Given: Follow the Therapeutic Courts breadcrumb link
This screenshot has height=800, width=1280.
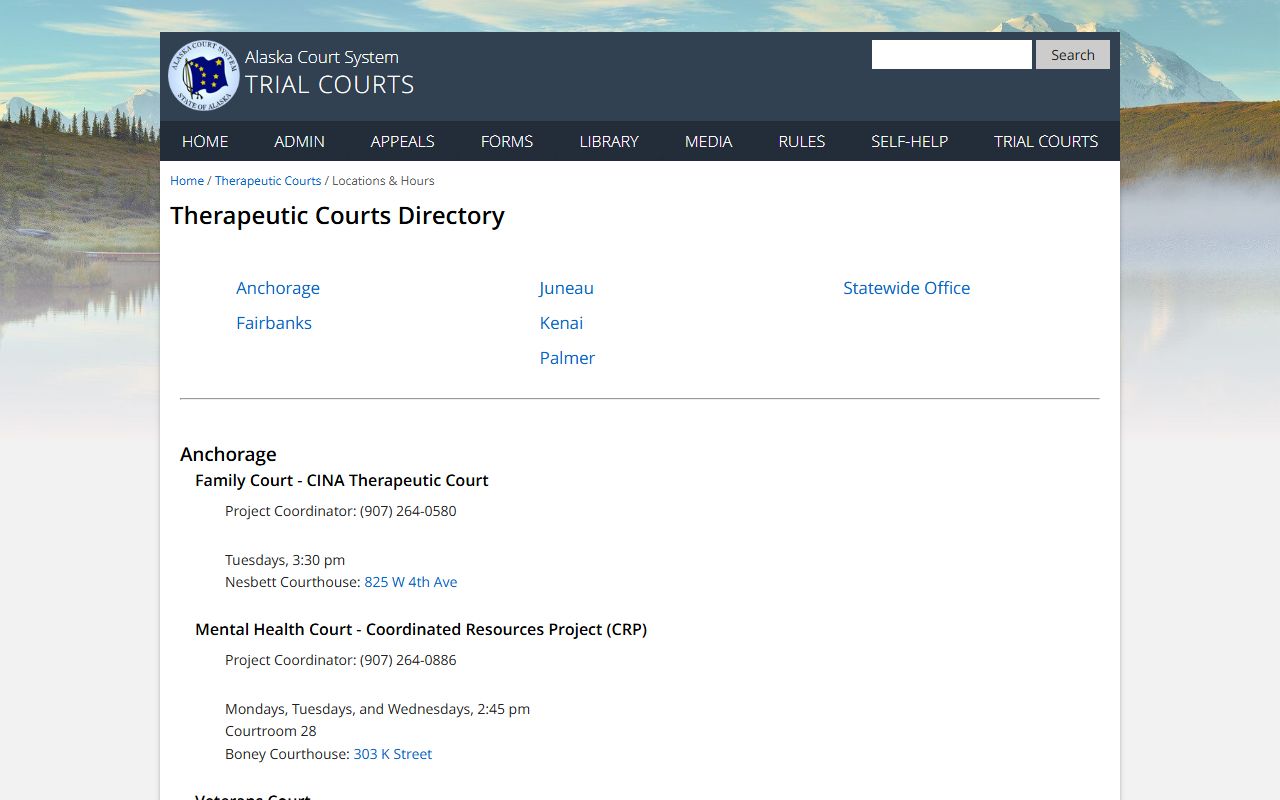Looking at the screenshot, I should pos(268,181).
